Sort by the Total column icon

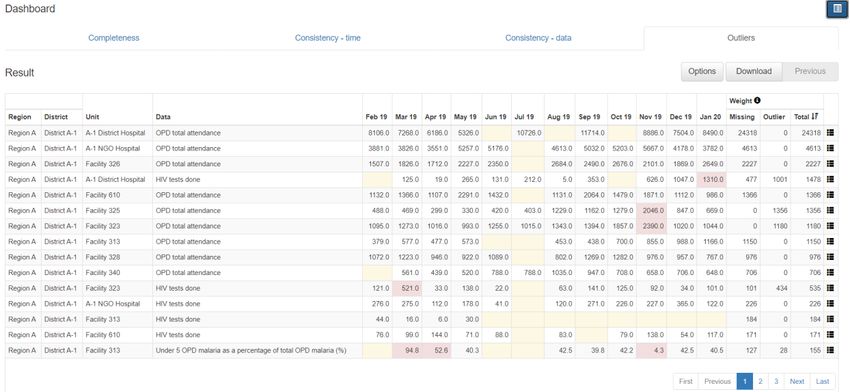(x=814, y=117)
